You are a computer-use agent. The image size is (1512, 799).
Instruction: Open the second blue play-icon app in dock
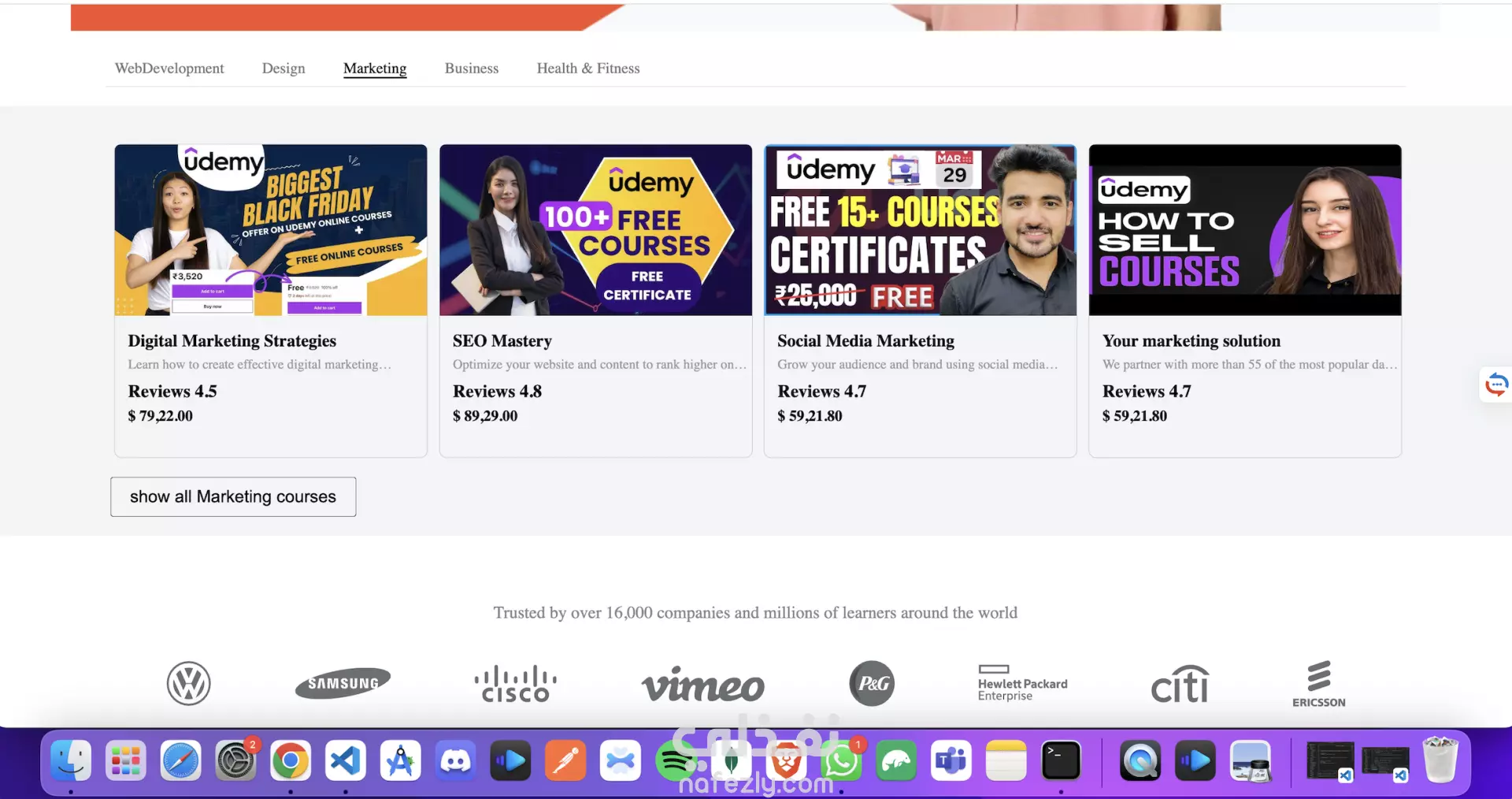1195,760
